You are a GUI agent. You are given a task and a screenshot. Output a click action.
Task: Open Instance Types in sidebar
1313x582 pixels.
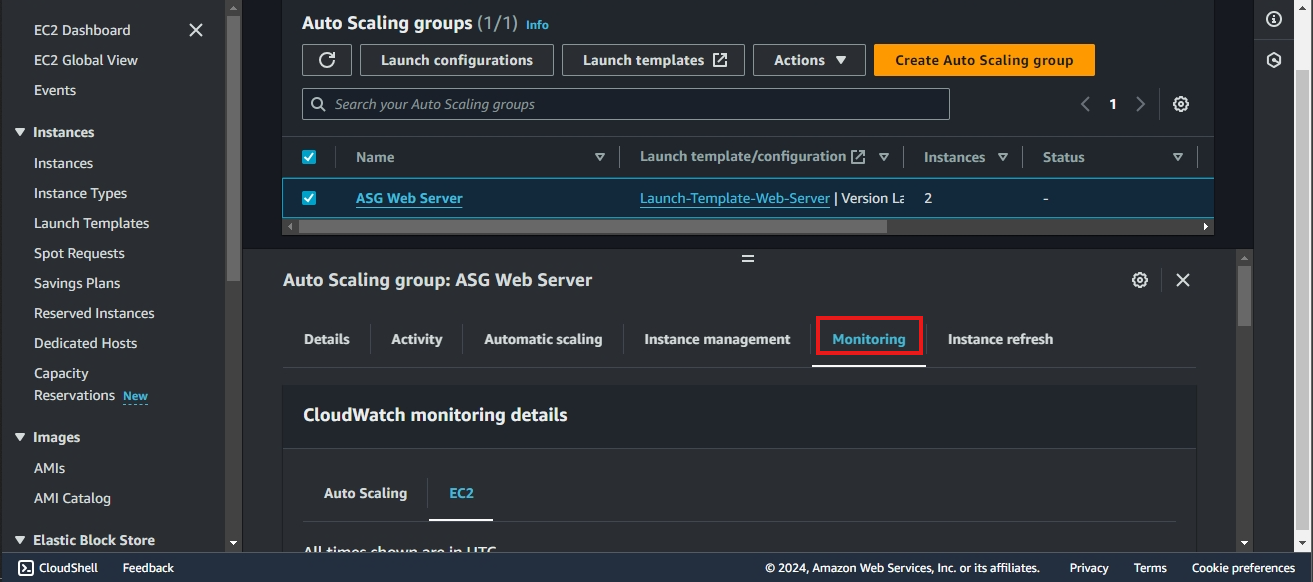81,193
